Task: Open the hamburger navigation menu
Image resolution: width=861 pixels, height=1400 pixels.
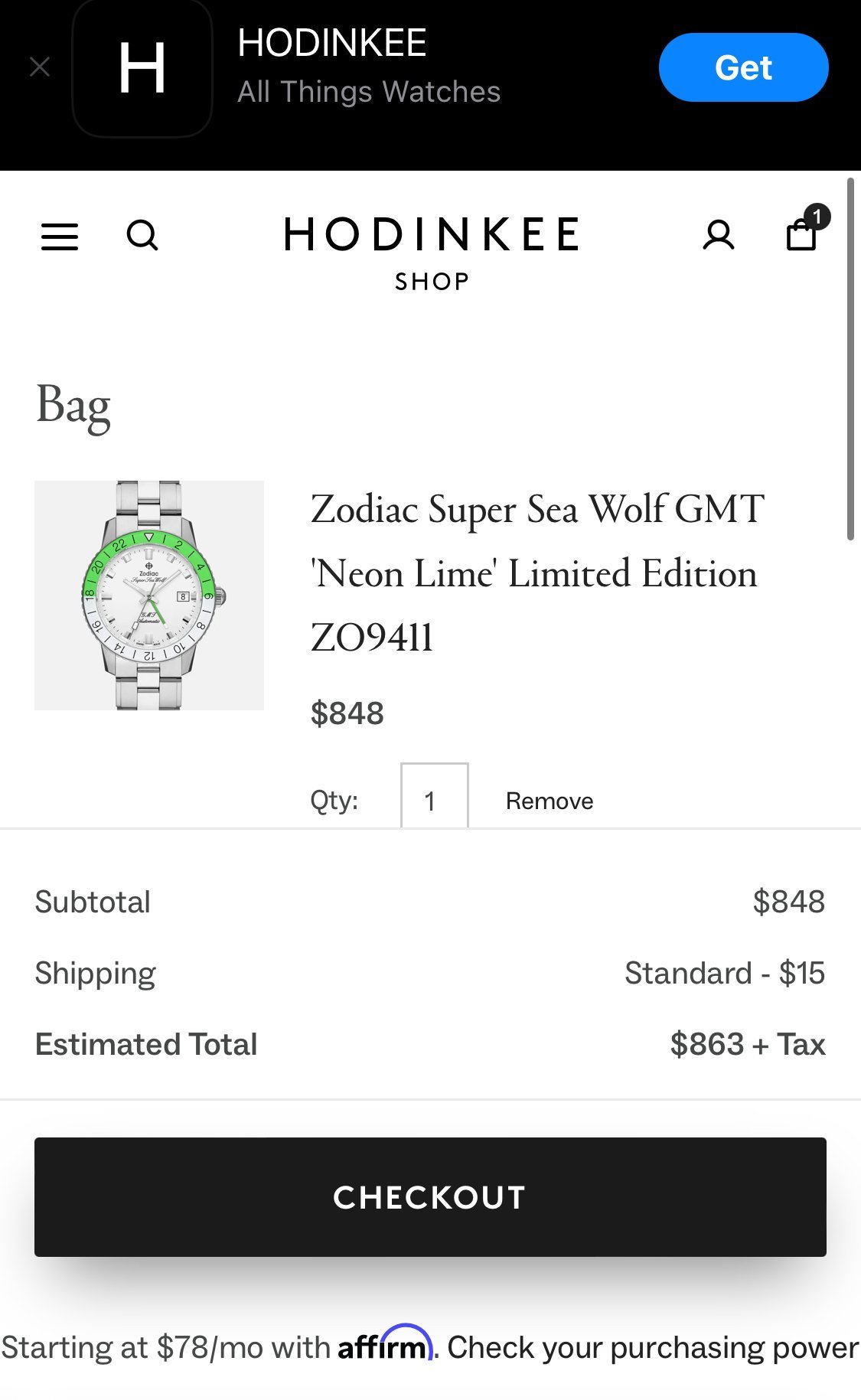Action: click(60, 237)
